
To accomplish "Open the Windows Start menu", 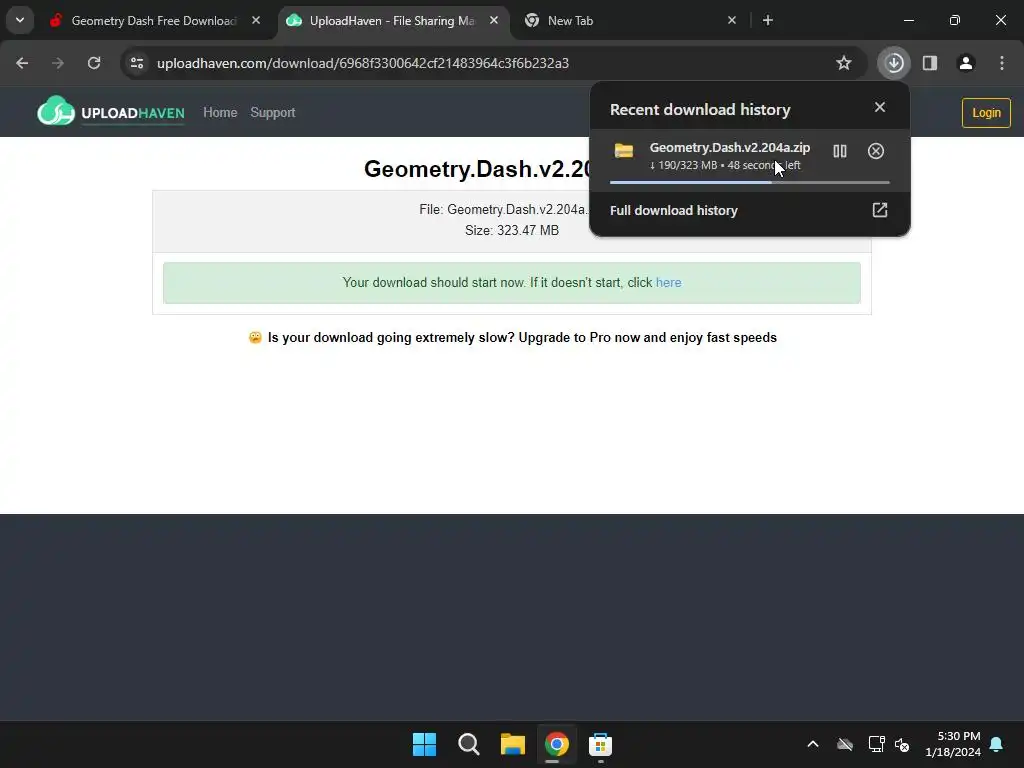I will (x=424, y=744).
